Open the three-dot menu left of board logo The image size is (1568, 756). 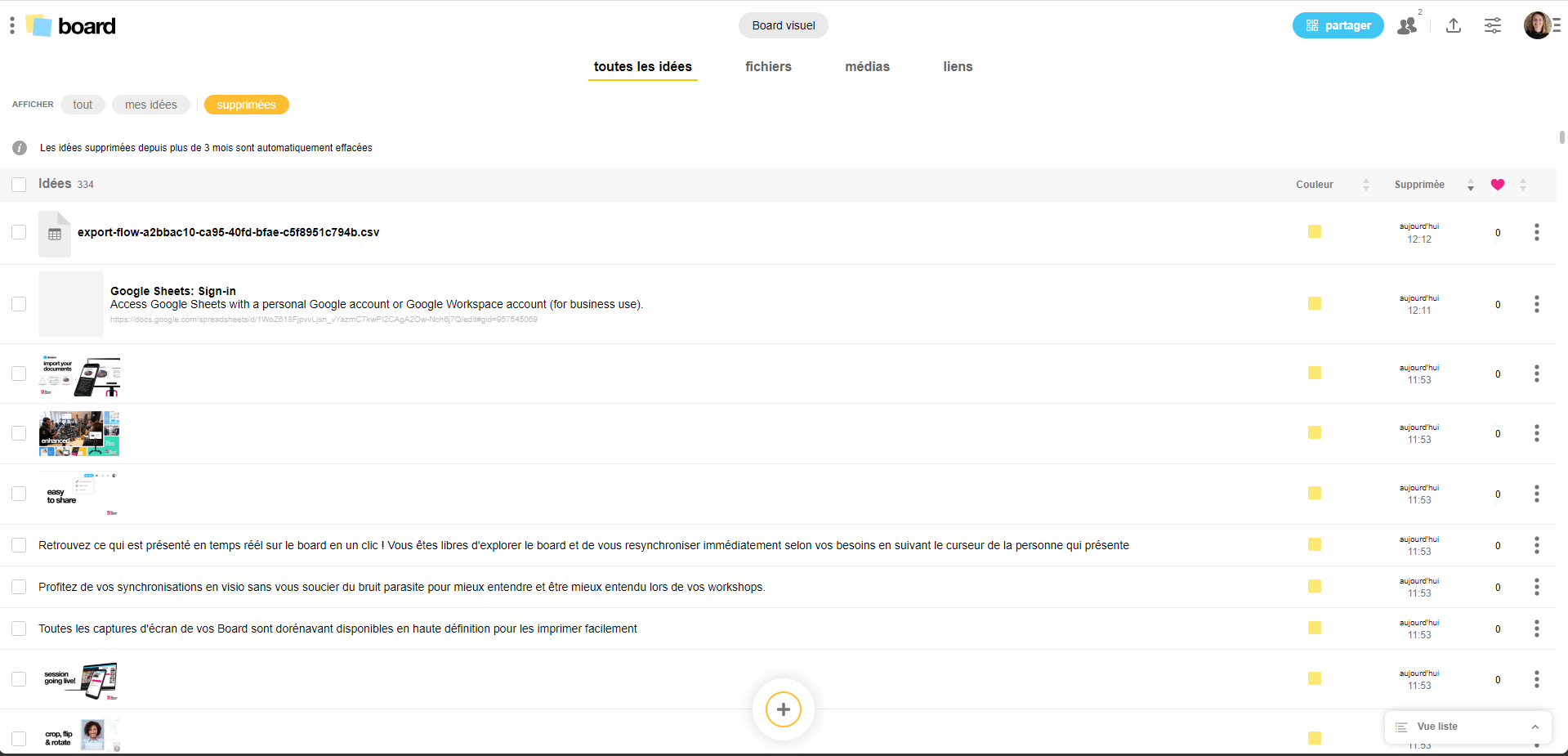(12, 26)
